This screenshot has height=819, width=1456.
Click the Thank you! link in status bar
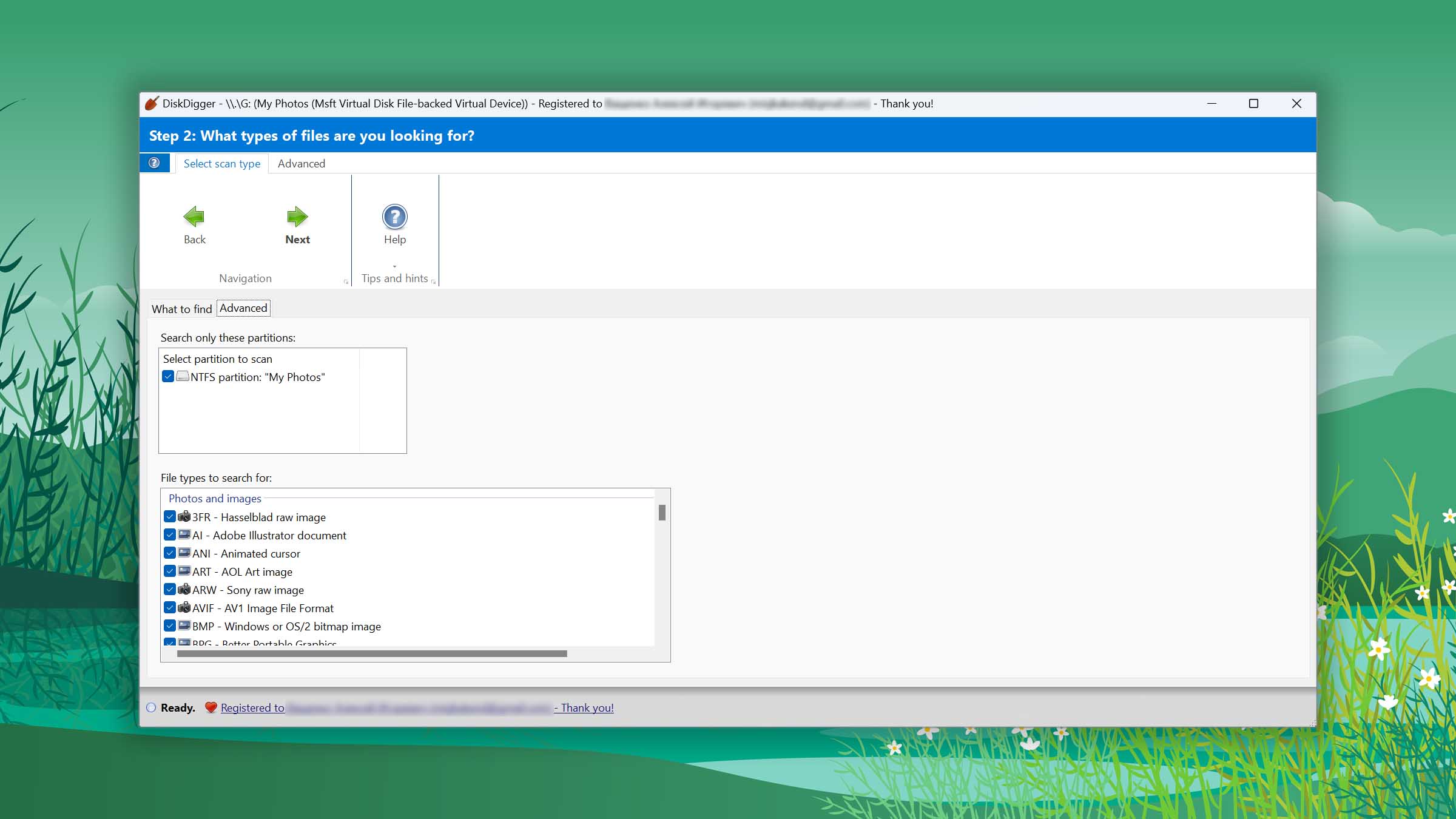click(587, 708)
